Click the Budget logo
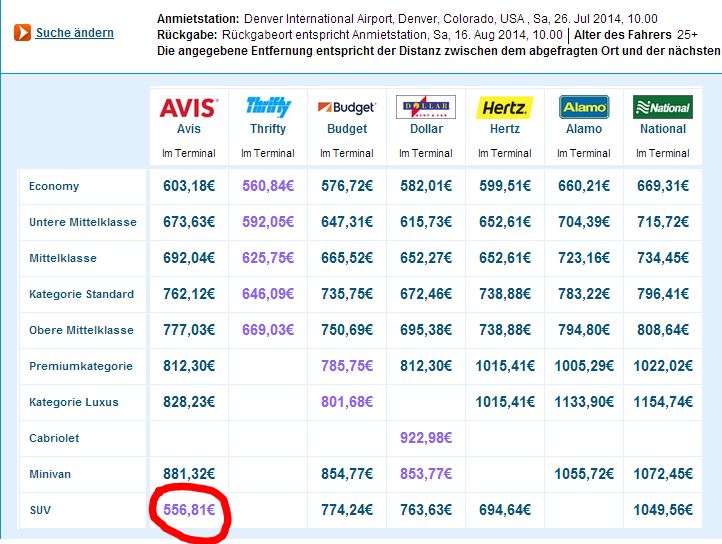 pyautogui.click(x=347, y=107)
